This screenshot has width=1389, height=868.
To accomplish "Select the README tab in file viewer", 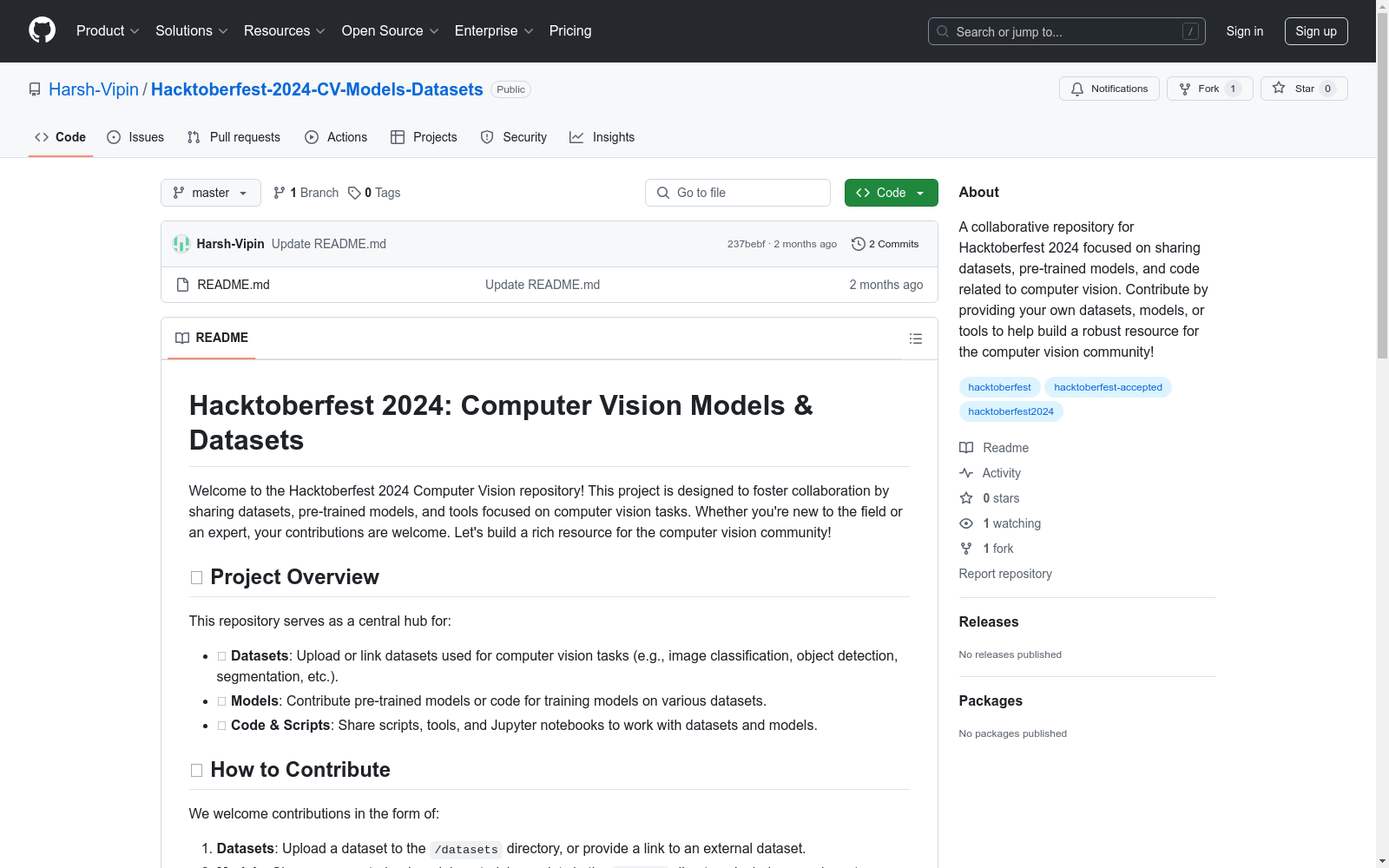I will tap(212, 338).
